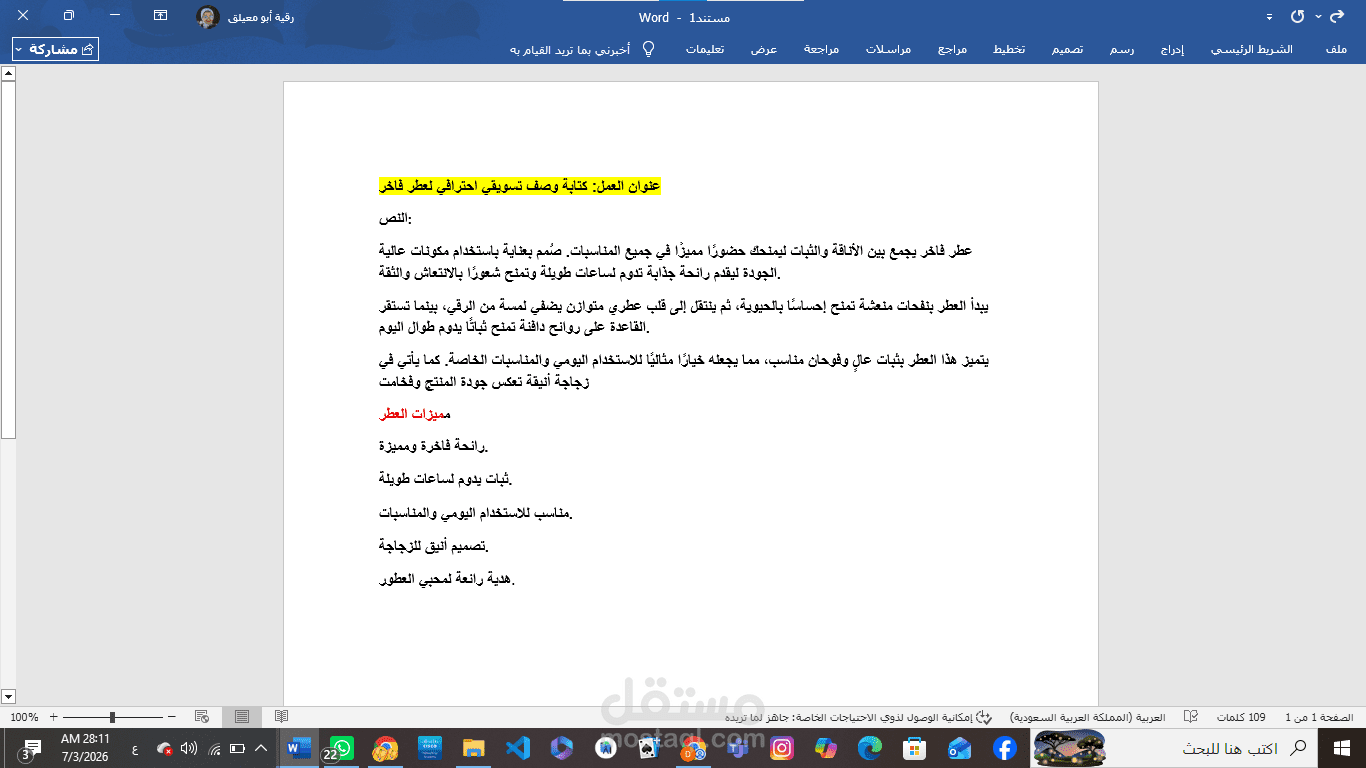
Task: Open Microsoft Store from the taskbar
Action: coord(914,747)
